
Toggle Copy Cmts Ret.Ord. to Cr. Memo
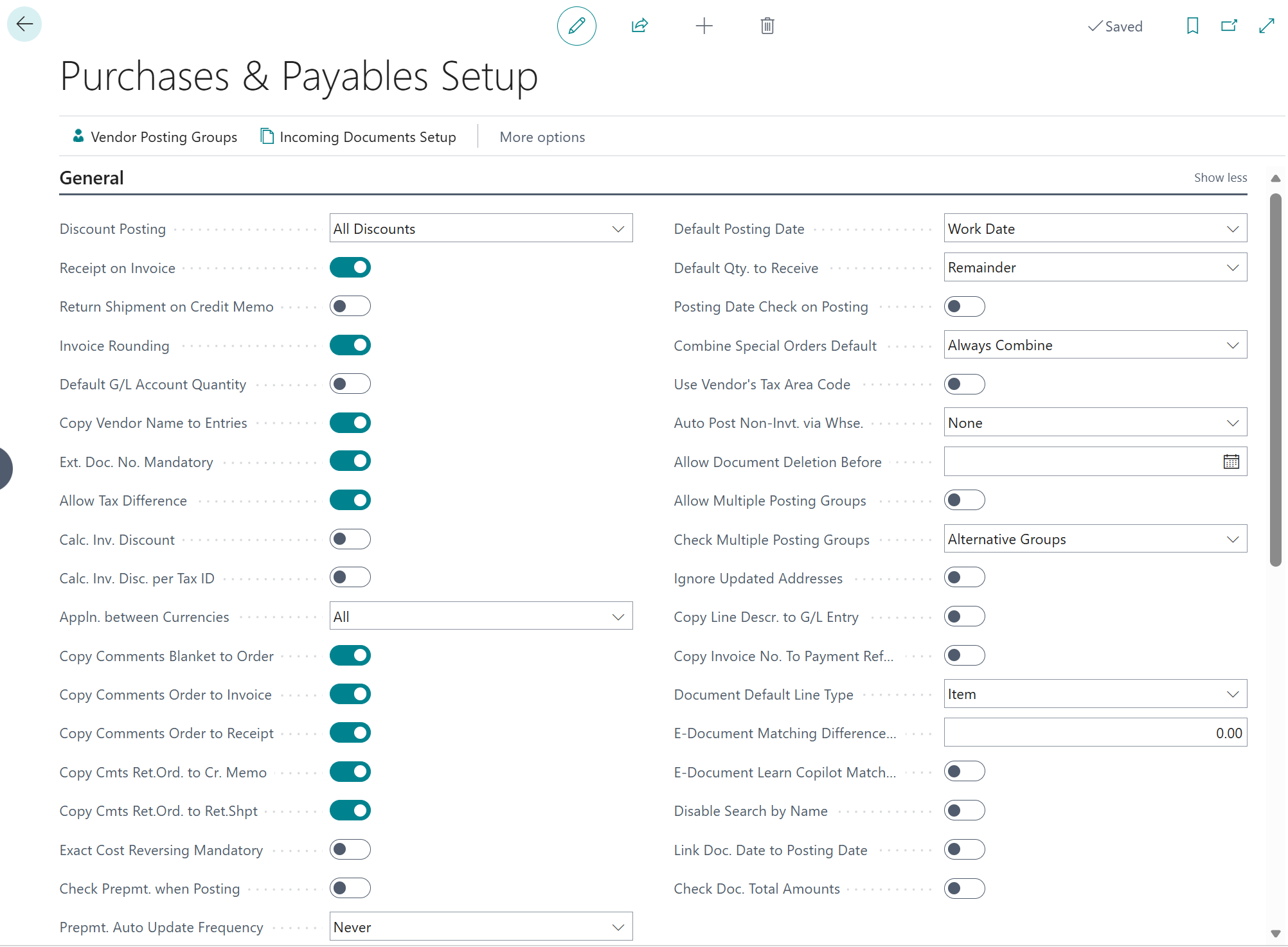click(350, 772)
